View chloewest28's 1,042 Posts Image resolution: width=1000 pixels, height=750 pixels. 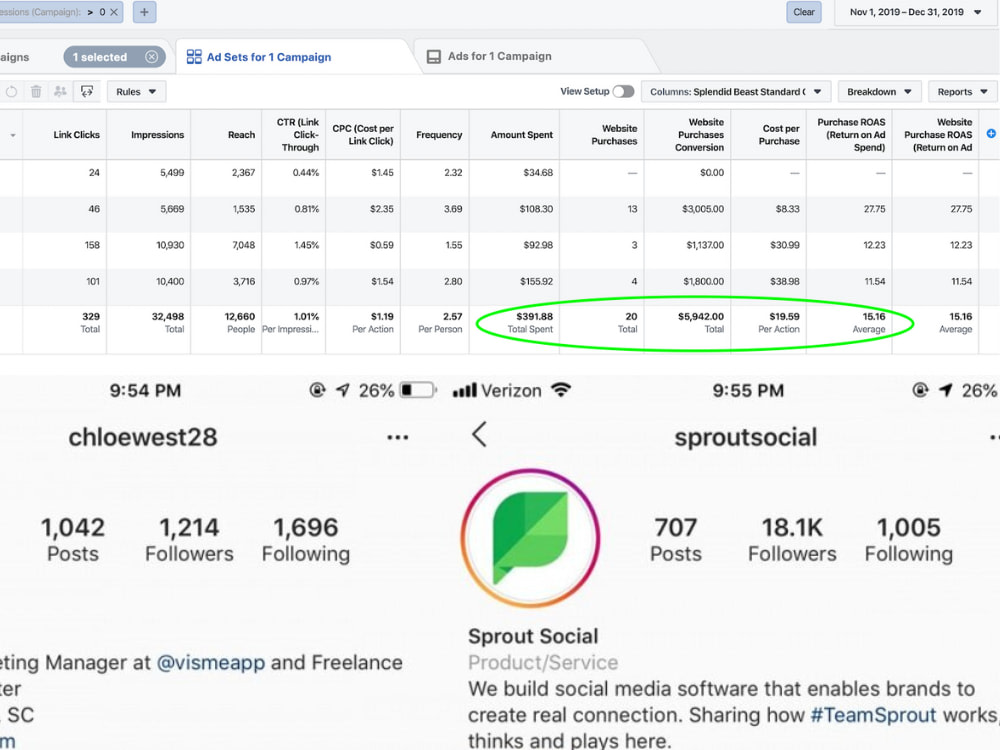[73, 540]
